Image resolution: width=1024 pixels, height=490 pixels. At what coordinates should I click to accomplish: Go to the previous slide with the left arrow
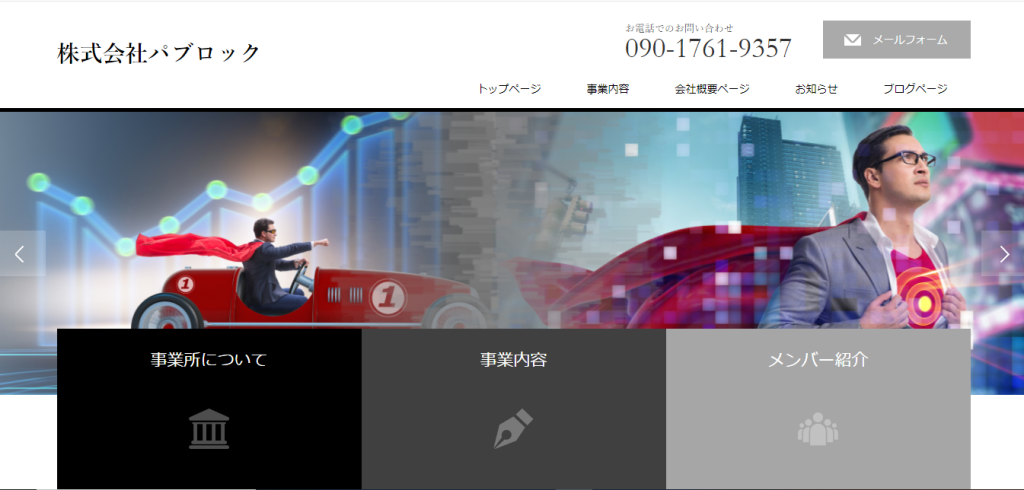point(21,254)
